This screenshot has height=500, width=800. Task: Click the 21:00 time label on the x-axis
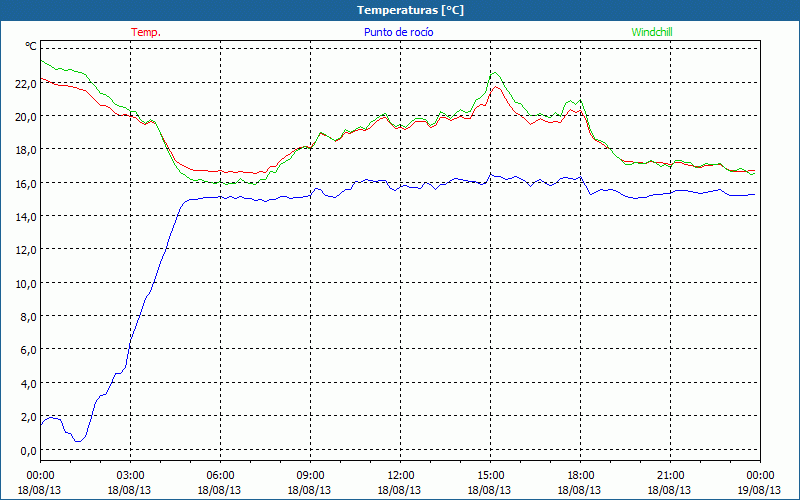pos(670,476)
